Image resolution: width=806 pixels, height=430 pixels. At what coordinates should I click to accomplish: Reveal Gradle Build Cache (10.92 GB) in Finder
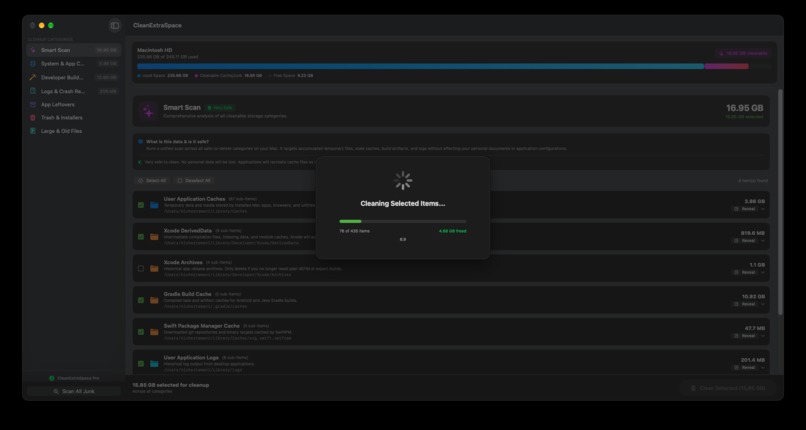pos(744,304)
